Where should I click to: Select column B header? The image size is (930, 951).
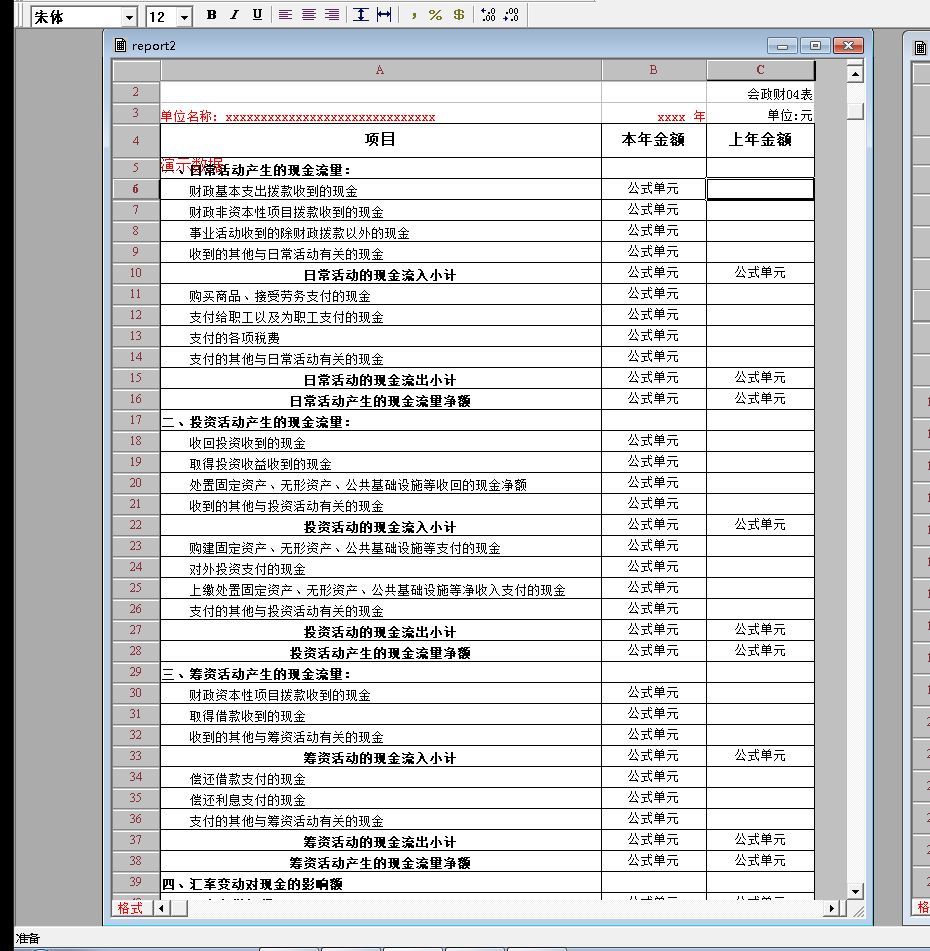coord(653,70)
